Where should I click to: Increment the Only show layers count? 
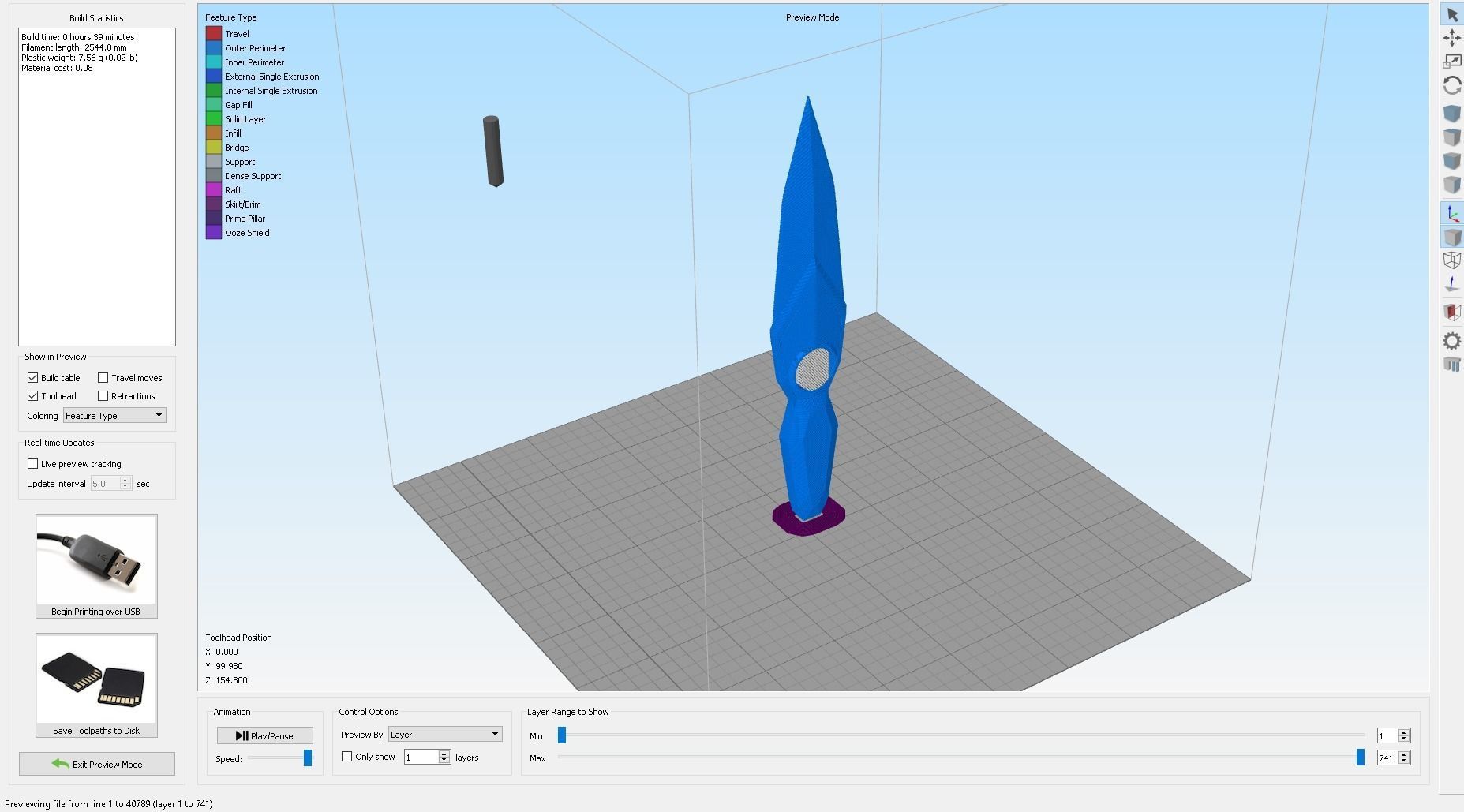tap(444, 754)
